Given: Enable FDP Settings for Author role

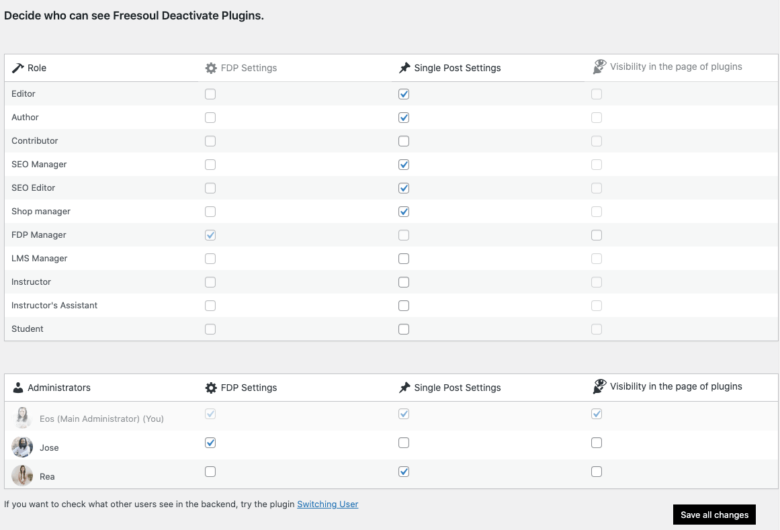Looking at the screenshot, I should click(x=210, y=117).
